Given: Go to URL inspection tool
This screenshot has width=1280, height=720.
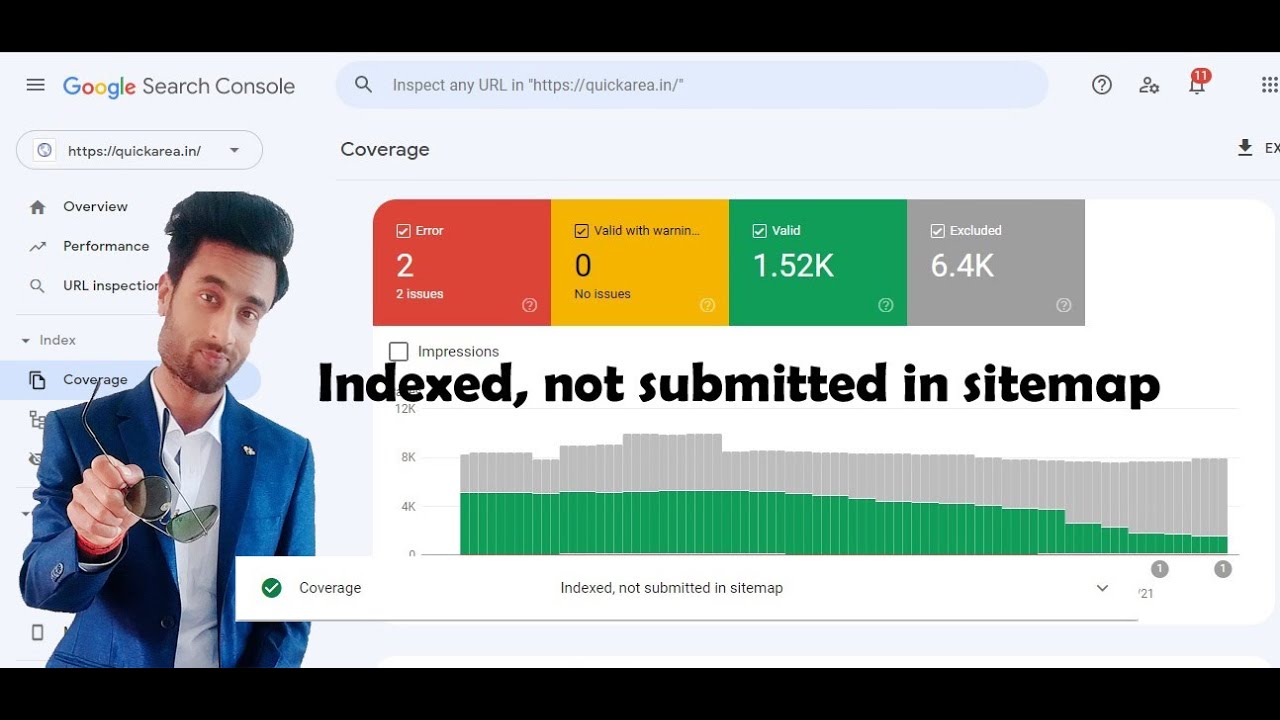Looking at the screenshot, I should click(x=112, y=285).
